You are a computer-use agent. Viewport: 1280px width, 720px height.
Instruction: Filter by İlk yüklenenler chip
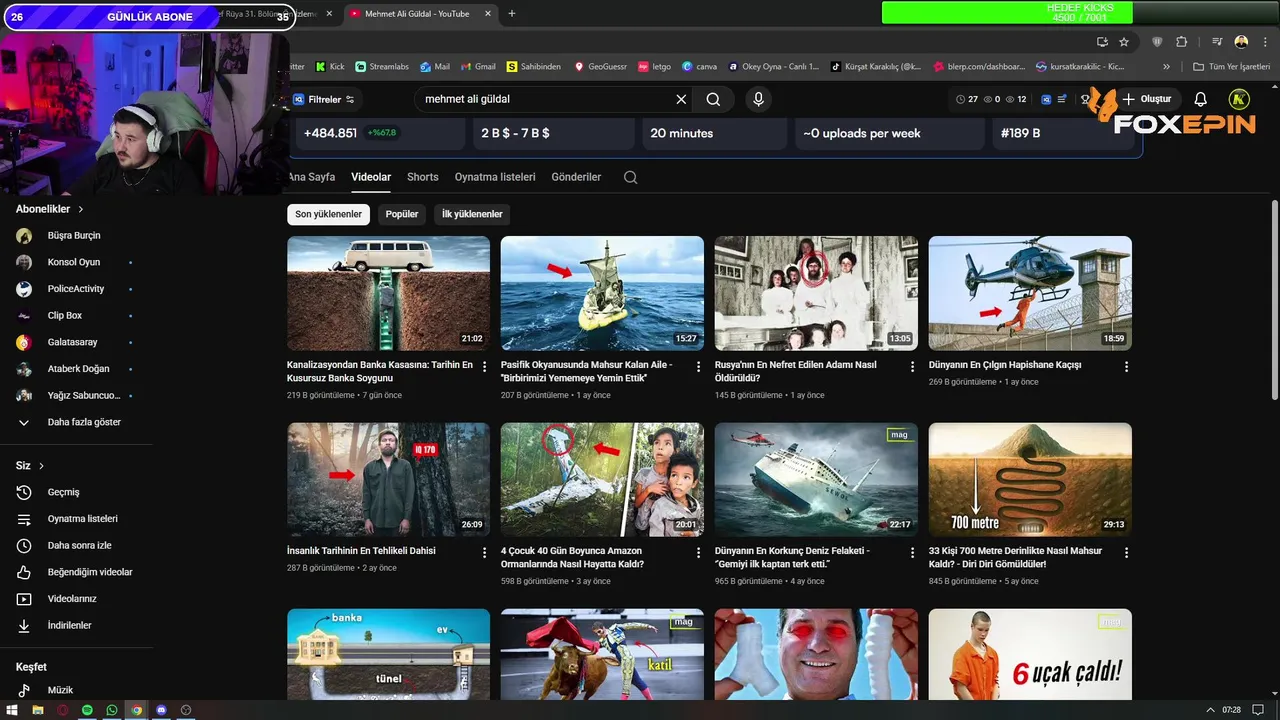coord(472,214)
